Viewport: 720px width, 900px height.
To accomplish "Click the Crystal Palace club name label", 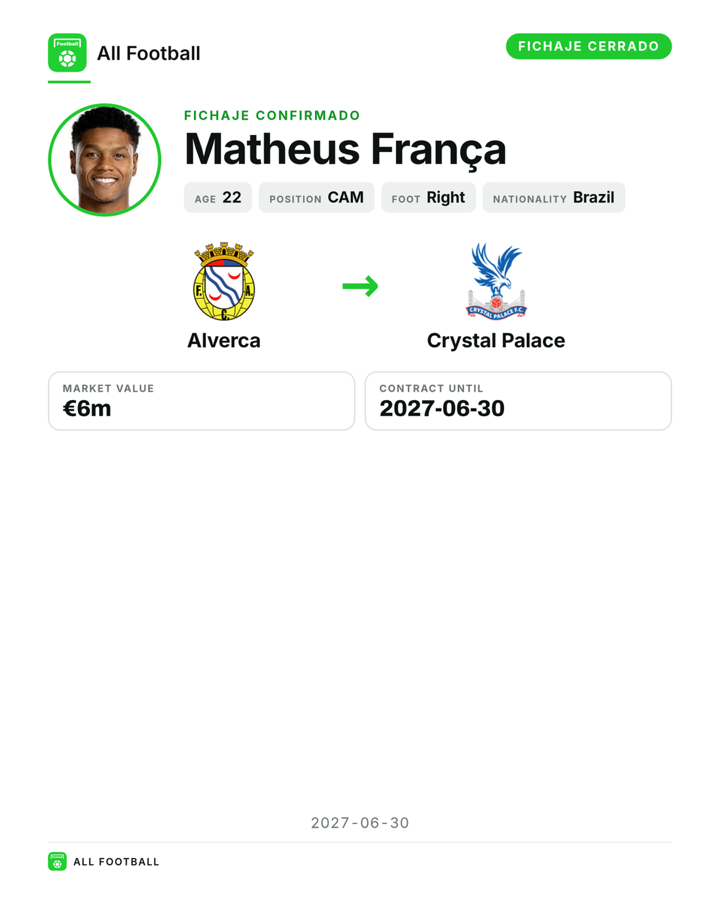I will [x=496, y=340].
